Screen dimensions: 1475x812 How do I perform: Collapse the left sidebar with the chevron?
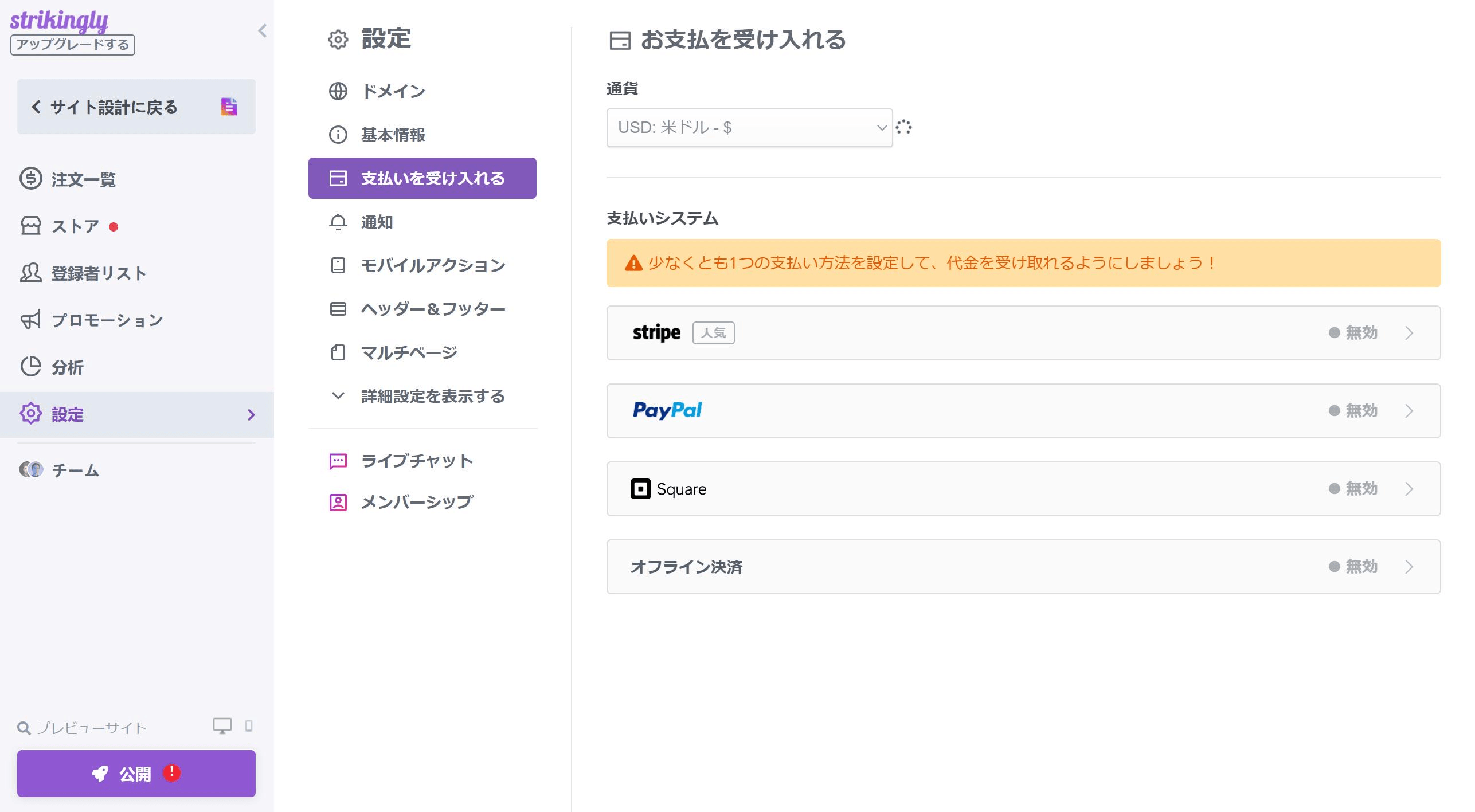[x=263, y=31]
